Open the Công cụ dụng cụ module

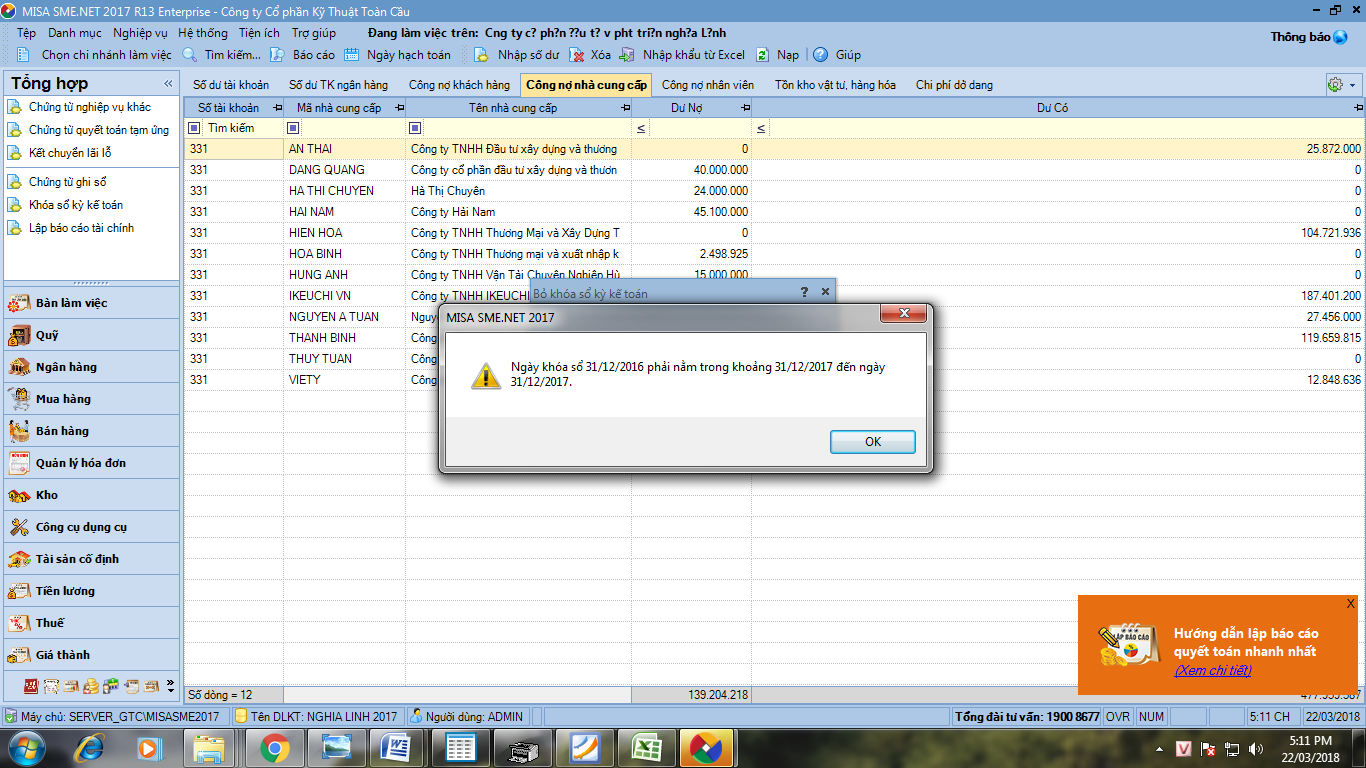click(91, 527)
